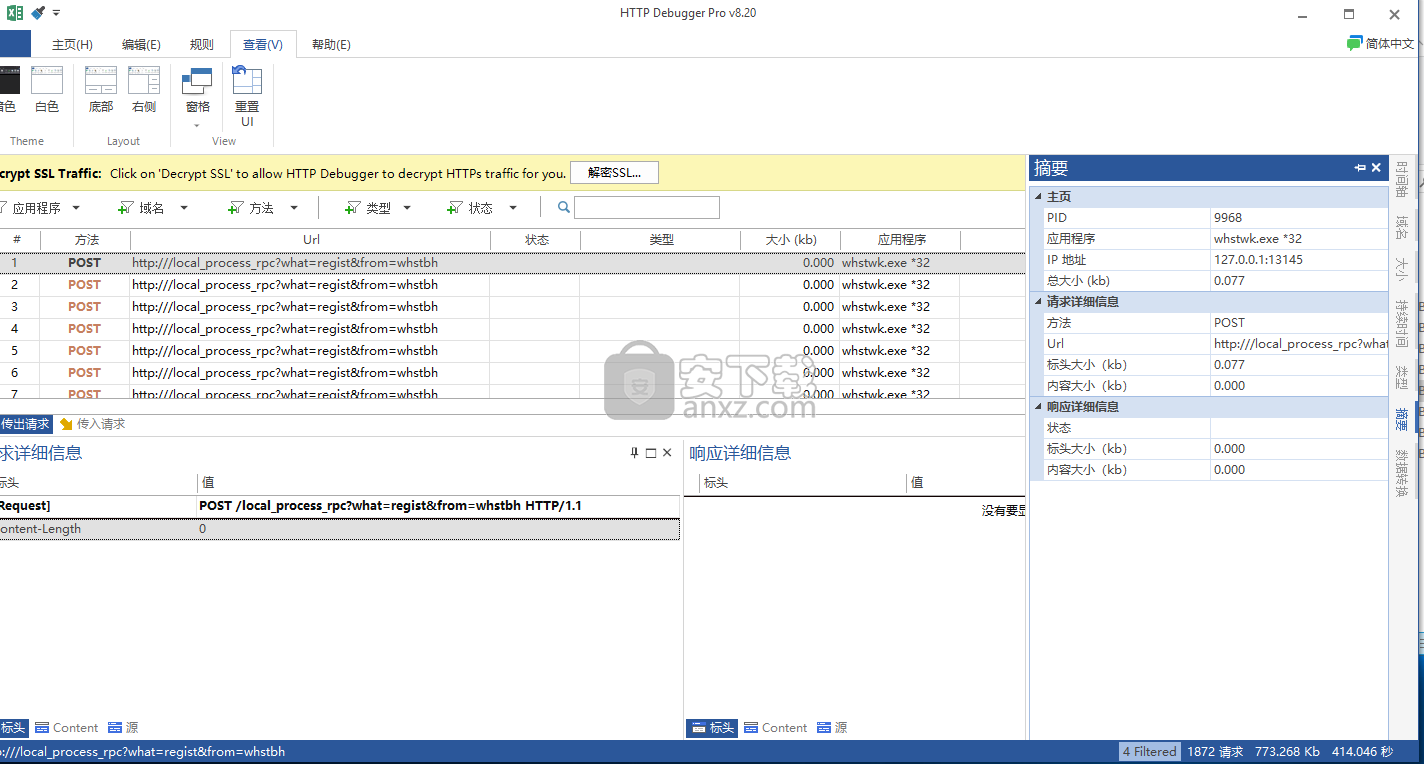Image resolution: width=1424 pixels, height=764 pixels.
Task: Sort by the Url column header
Action: (311, 240)
